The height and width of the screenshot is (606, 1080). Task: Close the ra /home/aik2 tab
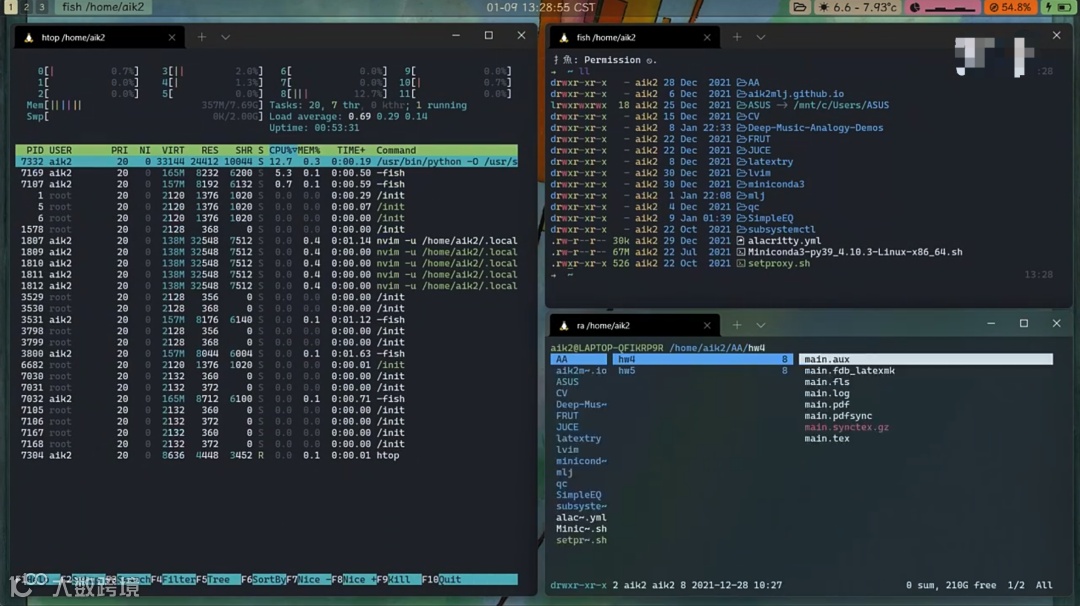pos(707,326)
